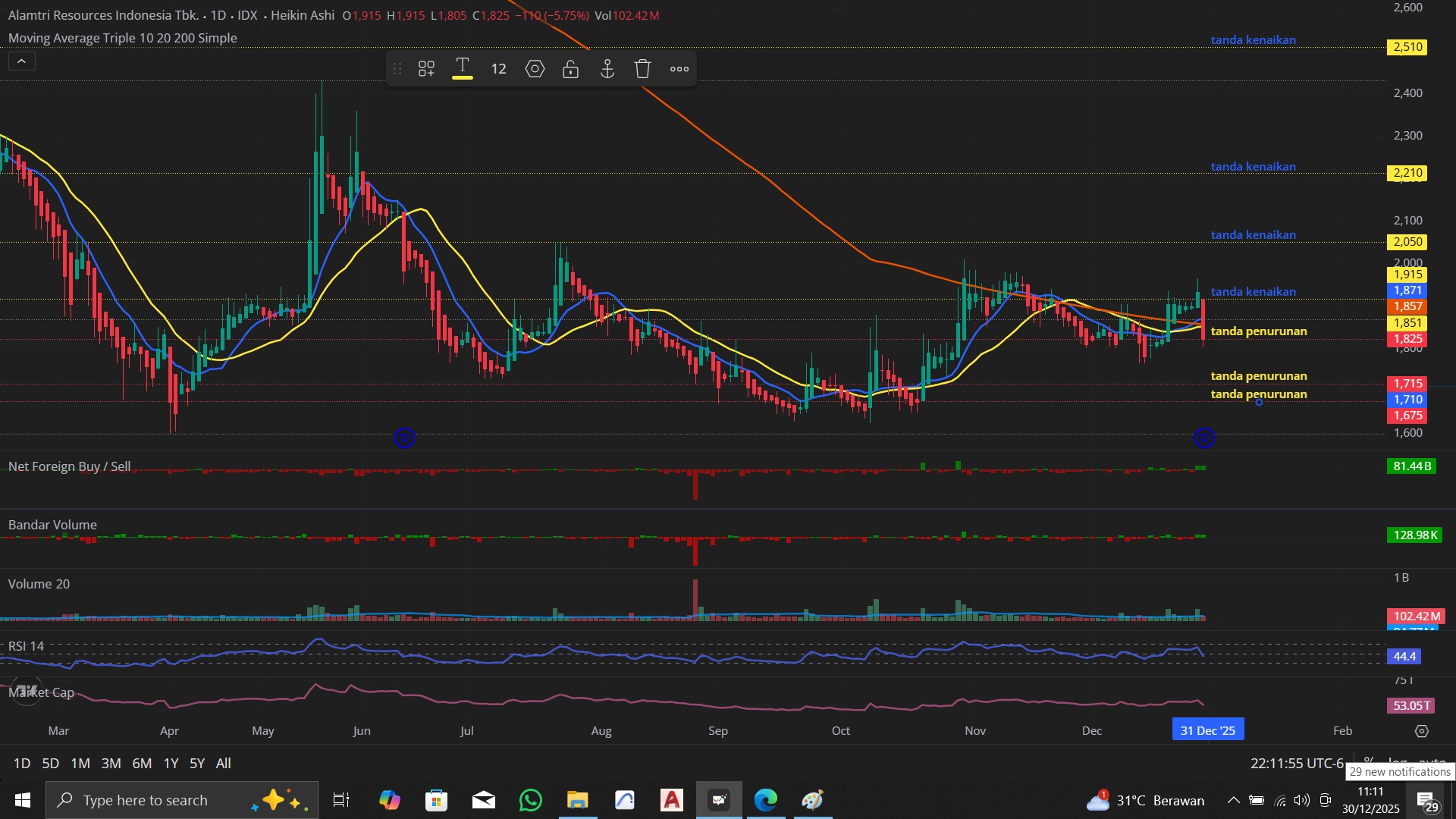The width and height of the screenshot is (1456, 819).
Task: Toggle auto scale on price axis
Action: [1431, 761]
